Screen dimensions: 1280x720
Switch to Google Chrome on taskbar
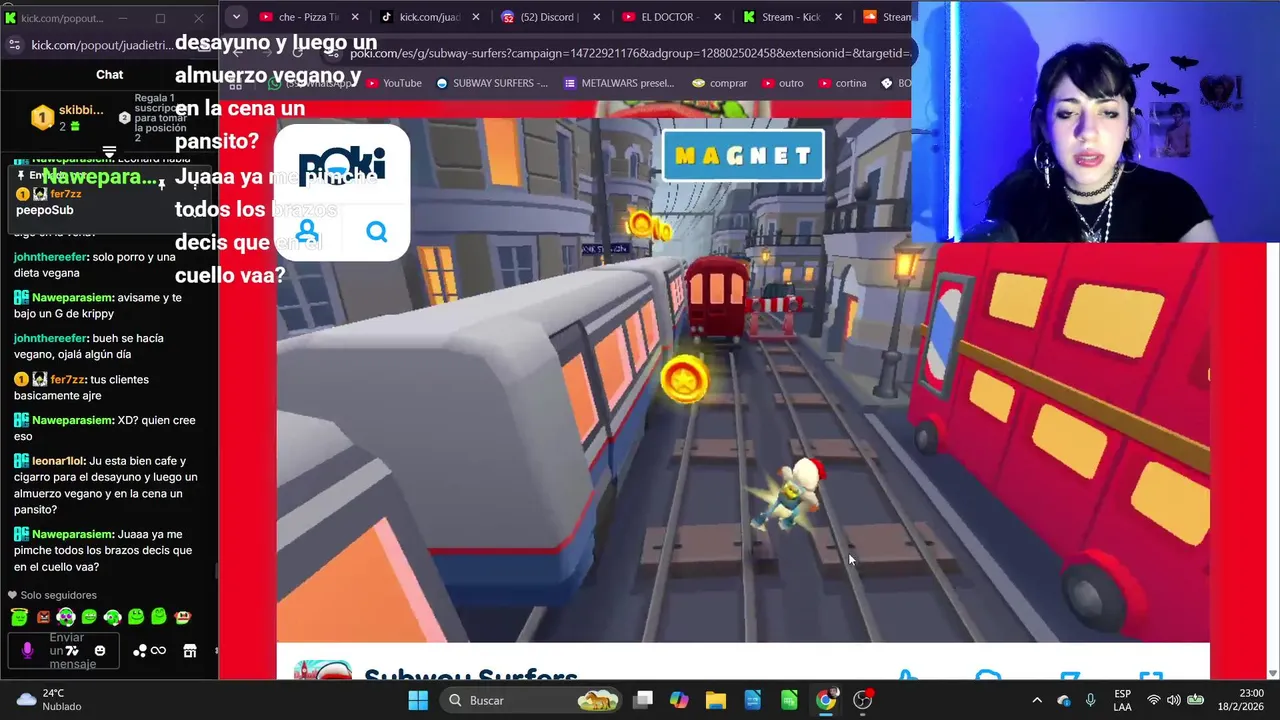click(826, 700)
